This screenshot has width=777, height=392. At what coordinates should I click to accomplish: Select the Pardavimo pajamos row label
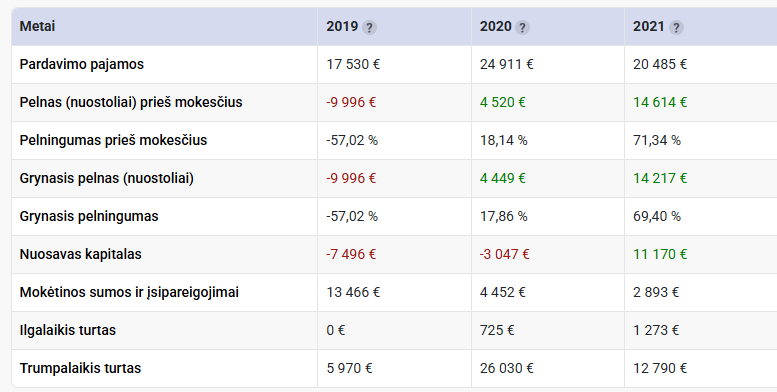(82, 64)
